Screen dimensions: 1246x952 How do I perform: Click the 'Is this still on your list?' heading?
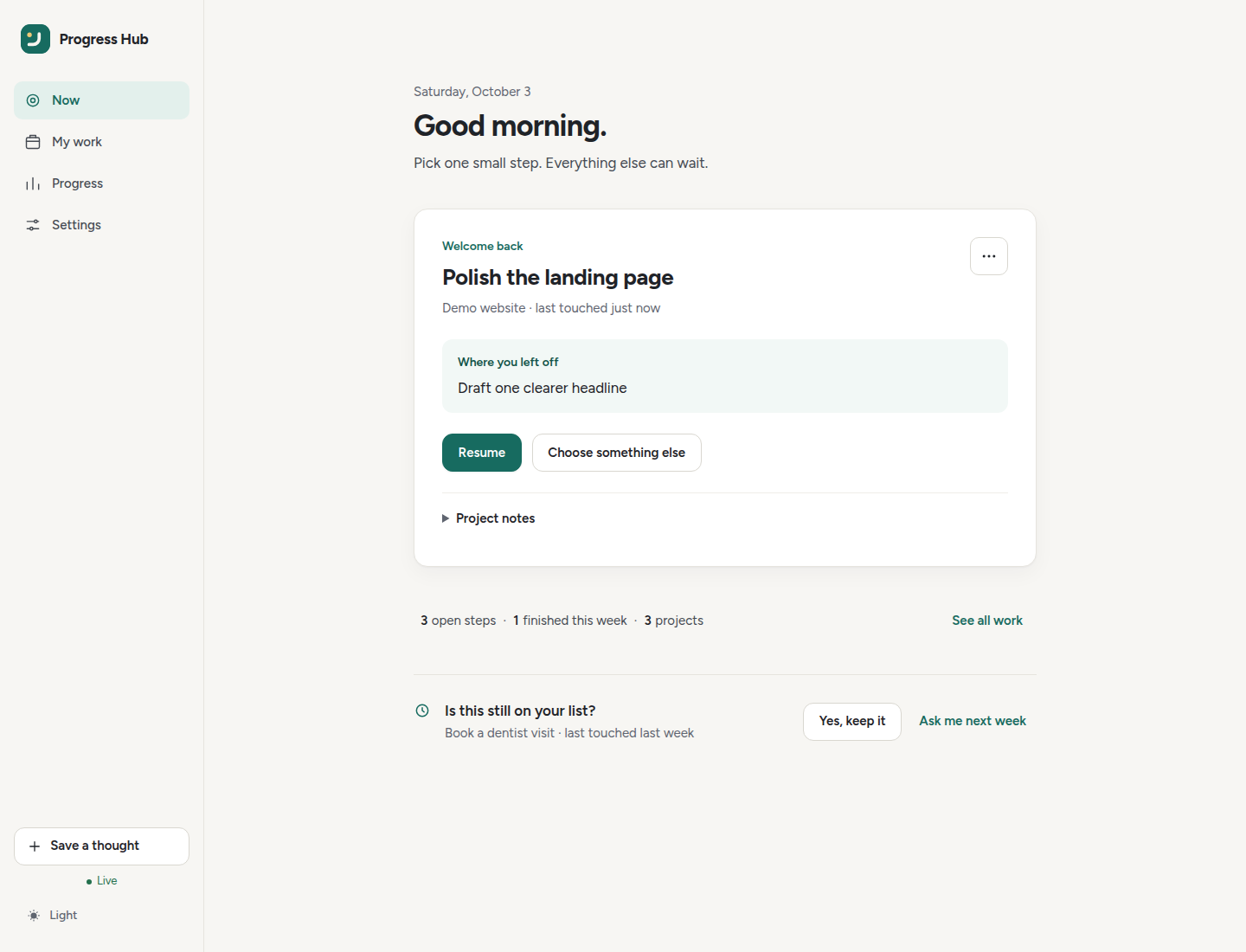tap(520, 711)
